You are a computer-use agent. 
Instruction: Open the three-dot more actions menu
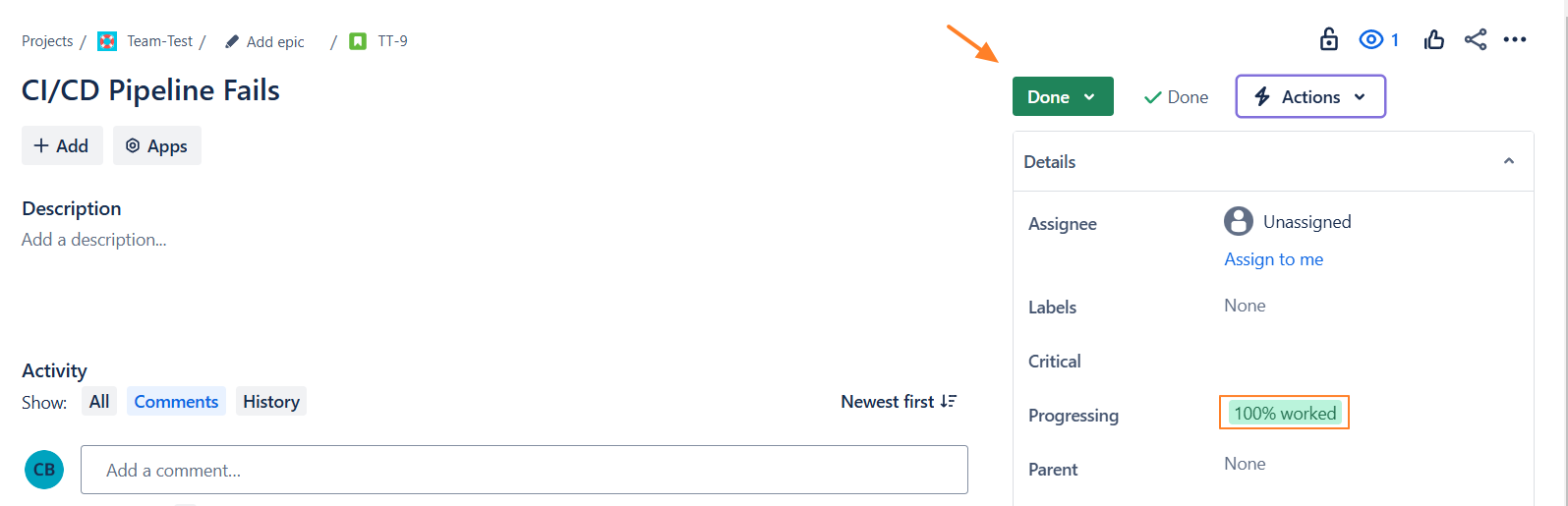point(1515,39)
